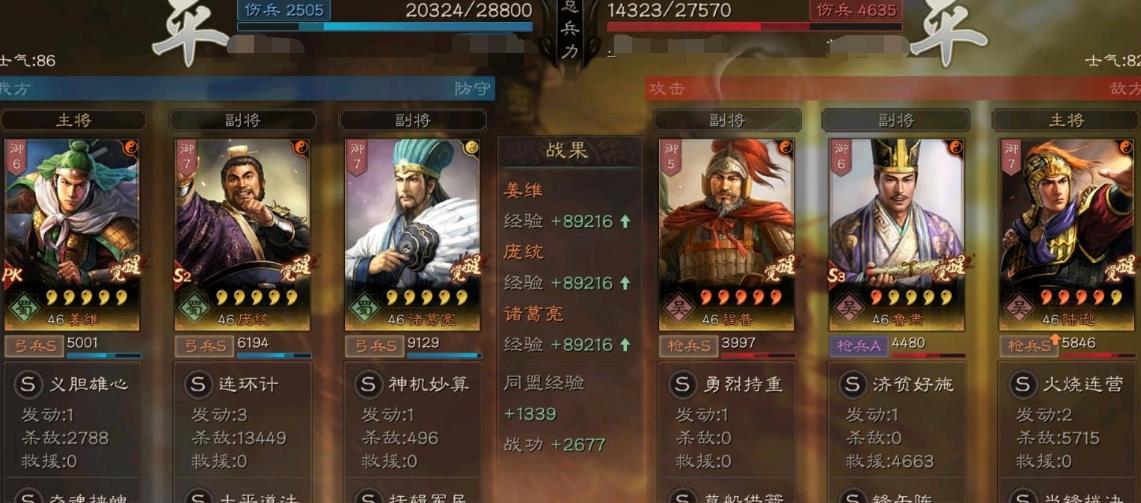Screen dimensions: 1141x503
Task: Open 陆逊 general portrait card
Action: [x=1067, y=234]
